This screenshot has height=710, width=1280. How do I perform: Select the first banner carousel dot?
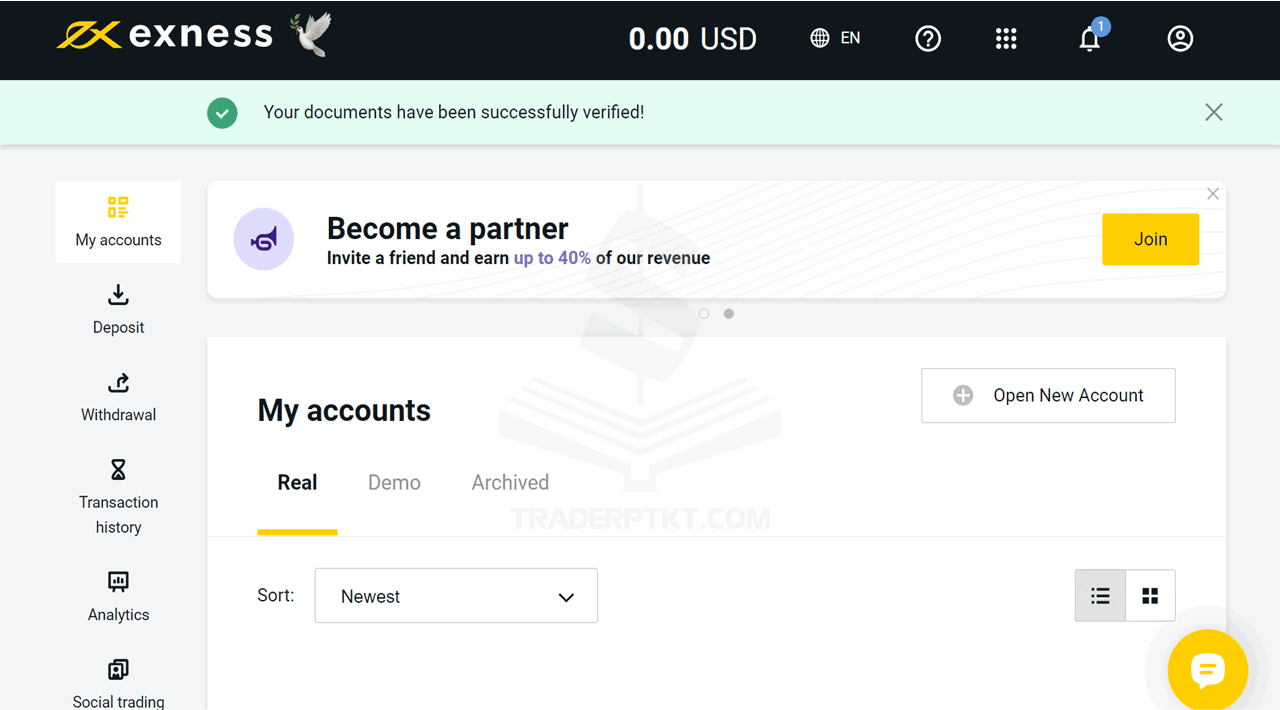pos(704,314)
